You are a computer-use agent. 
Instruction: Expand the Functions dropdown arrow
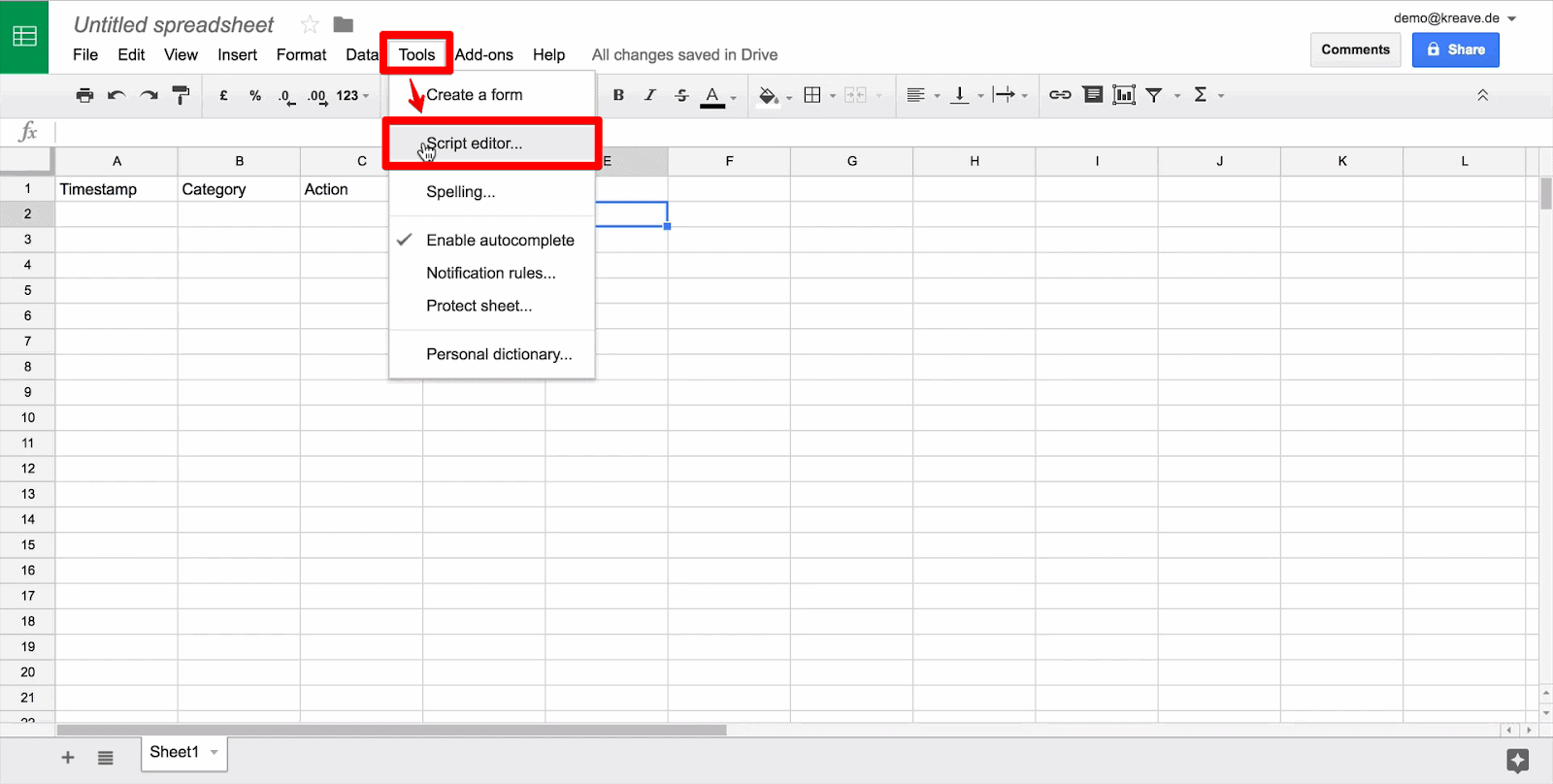[x=1221, y=96]
